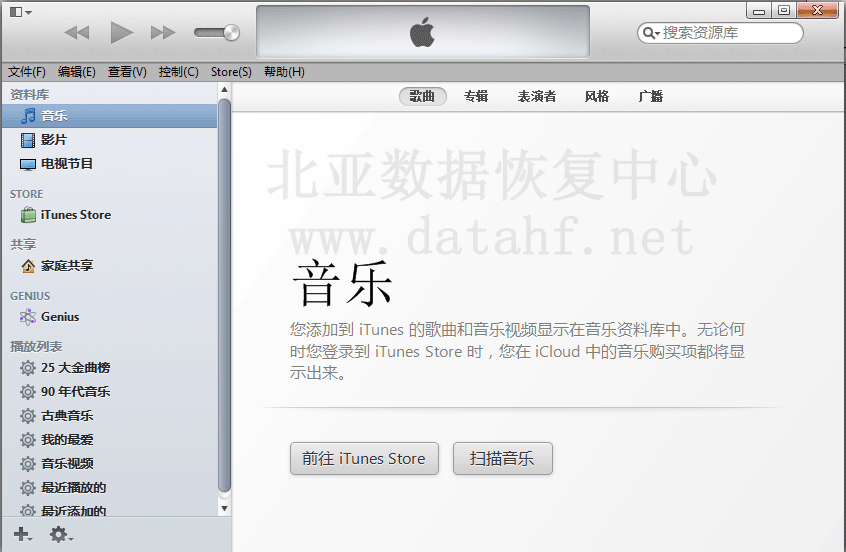Adjust the volume slider knob
The height and width of the screenshot is (552, 846).
(231, 33)
